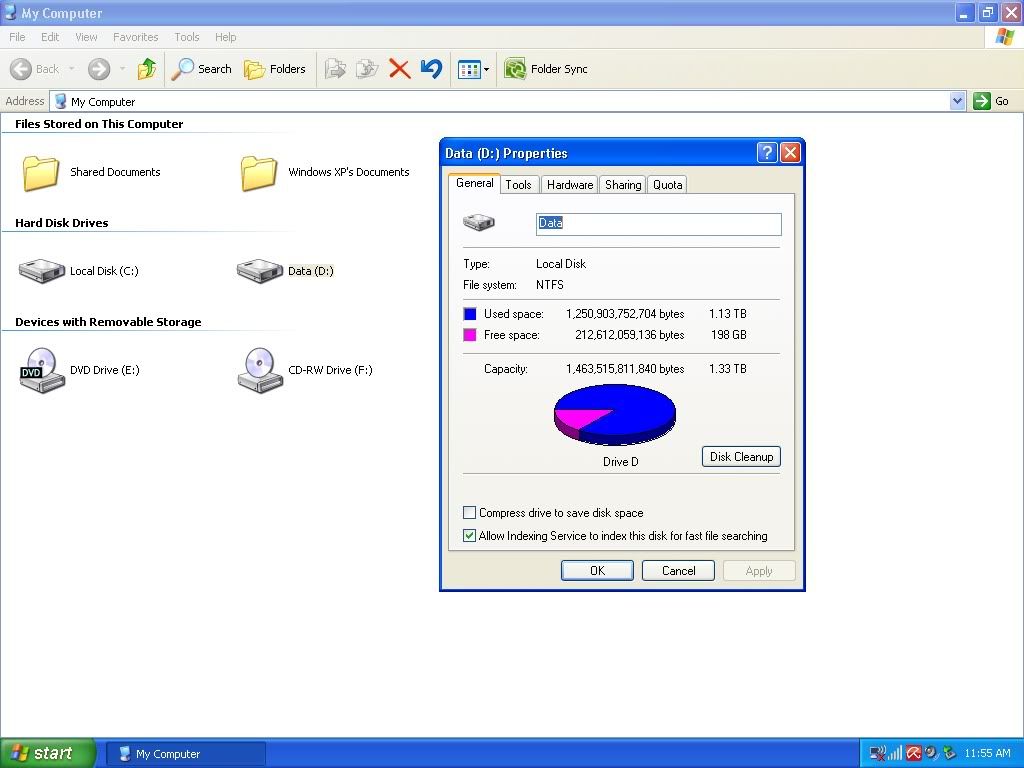Switch to the Hardware tab
The height and width of the screenshot is (768, 1024).
570,185
